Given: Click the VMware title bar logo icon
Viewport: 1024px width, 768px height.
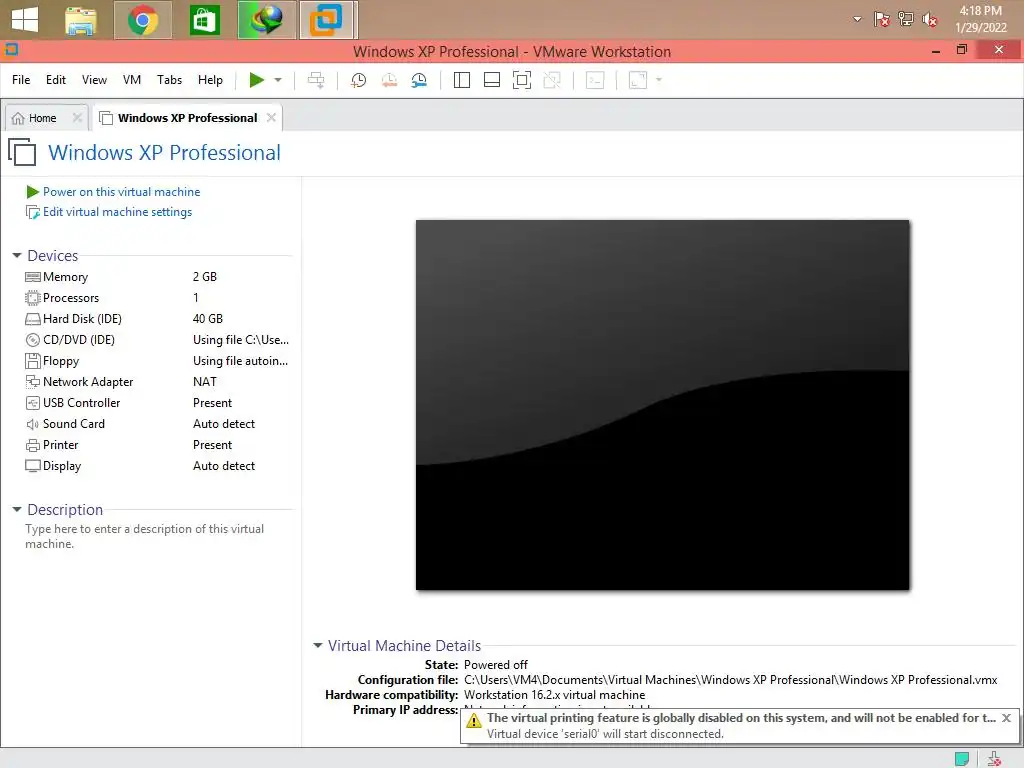Looking at the screenshot, I should click(11, 50).
